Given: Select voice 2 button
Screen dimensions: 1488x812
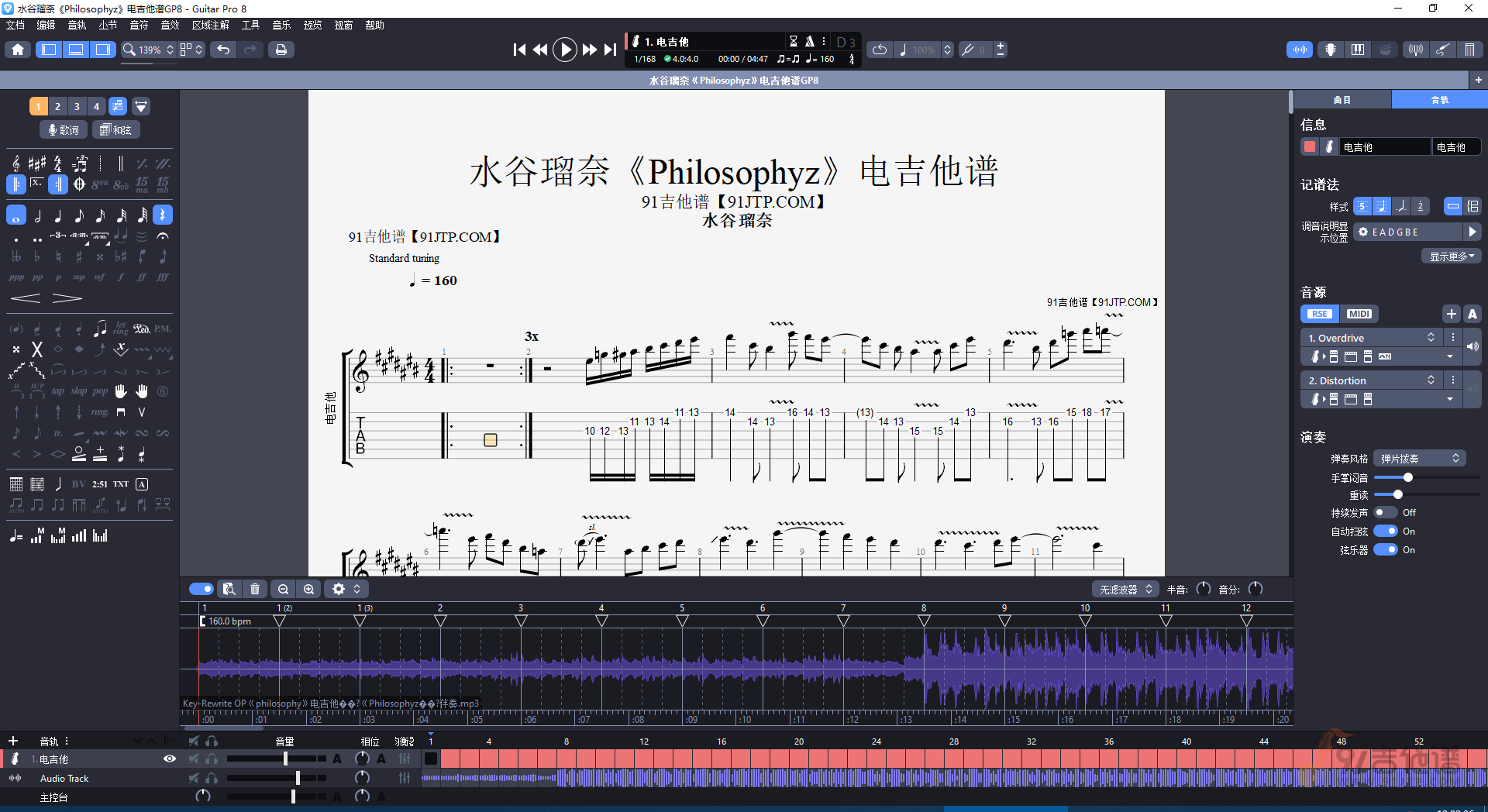Looking at the screenshot, I should point(57,106).
